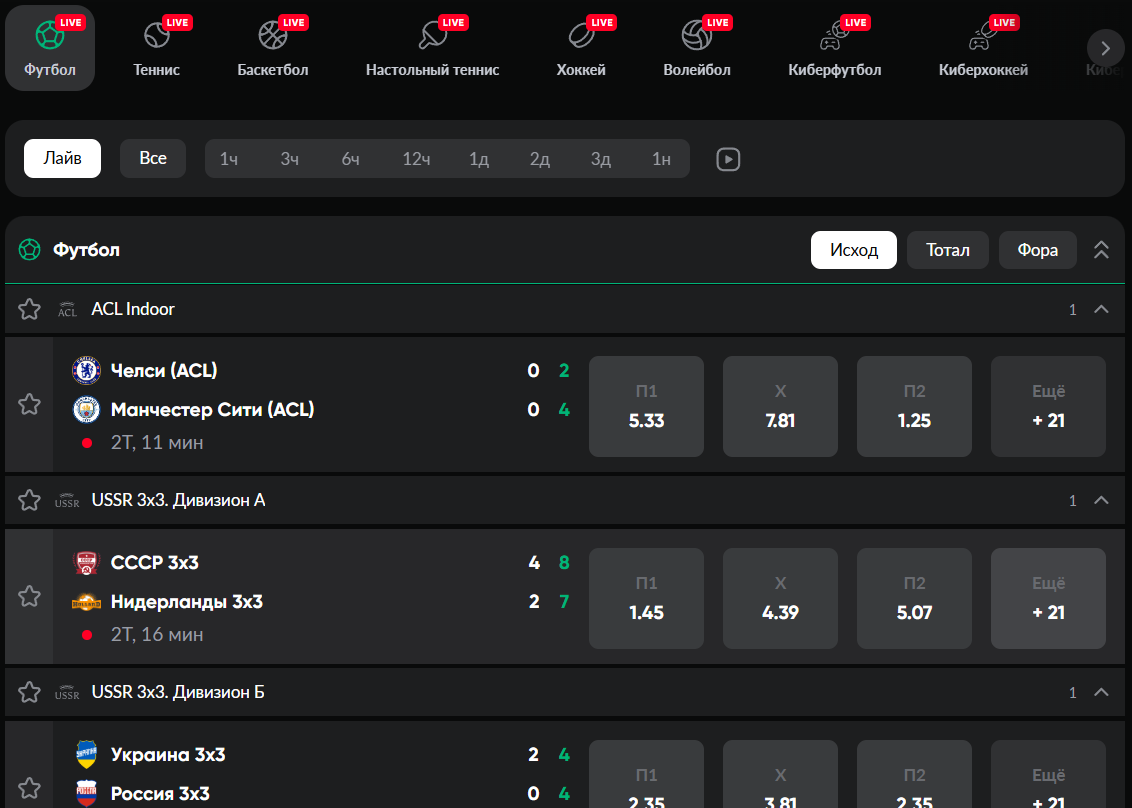The height and width of the screenshot is (808, 1132).
Task: Open the Киберфутбол sport category
Action: coord(835,48)
